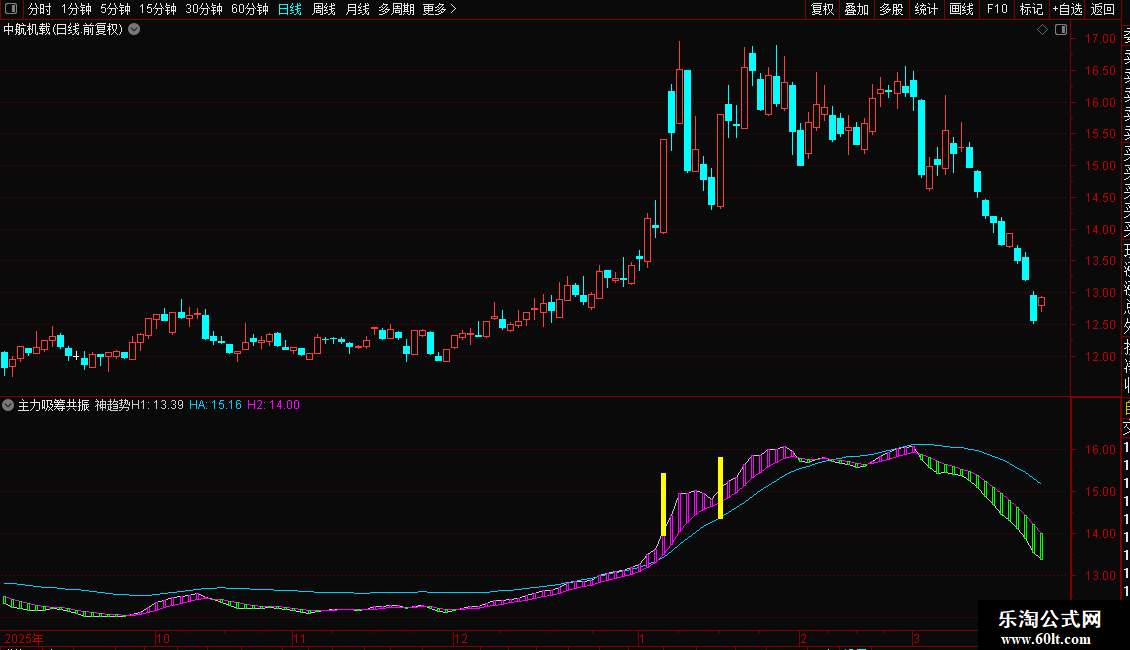Image resolution: width=1130 pixels, height=650 pixels.
Task: Click the 17.00 price axis label
Action: coord(1100,39)
